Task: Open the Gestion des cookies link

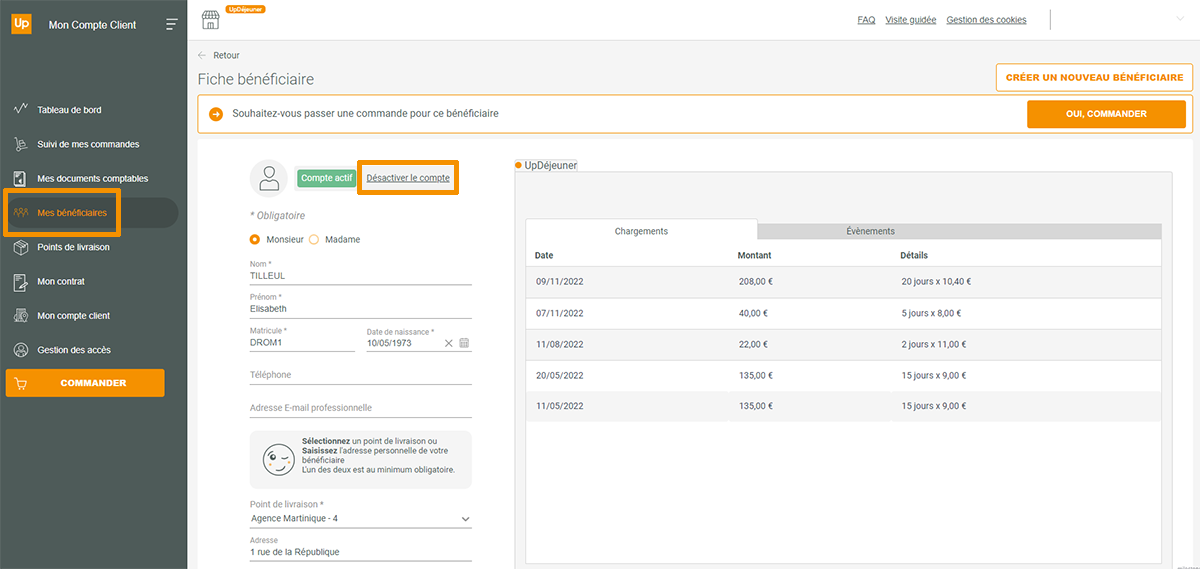Action: 986,20
